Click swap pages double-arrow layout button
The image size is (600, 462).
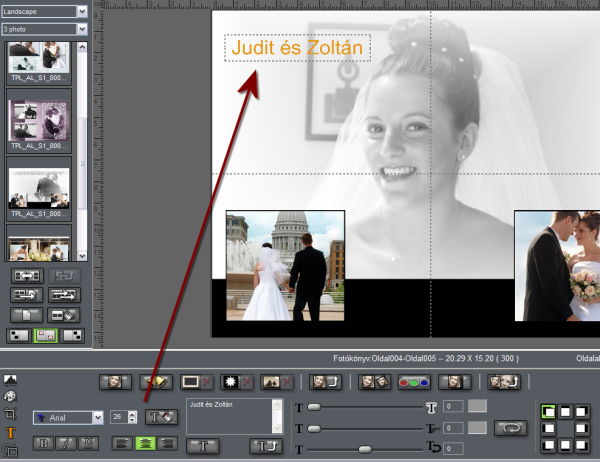(x=27, y=276)
